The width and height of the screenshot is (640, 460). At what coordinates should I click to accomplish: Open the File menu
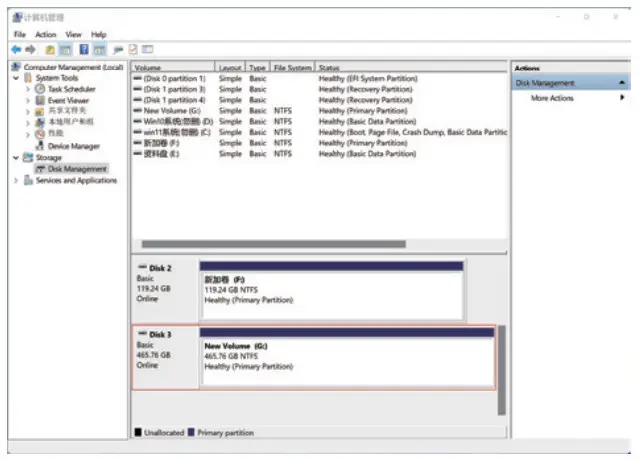coord(20,35)
